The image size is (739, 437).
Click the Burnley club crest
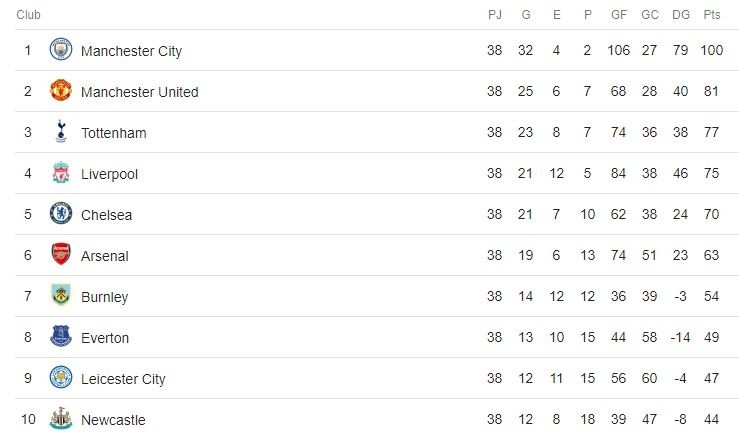61,296
